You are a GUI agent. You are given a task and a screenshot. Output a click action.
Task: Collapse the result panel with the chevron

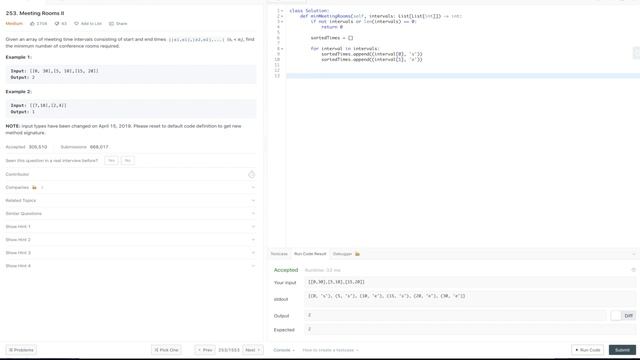pos(633,254)
